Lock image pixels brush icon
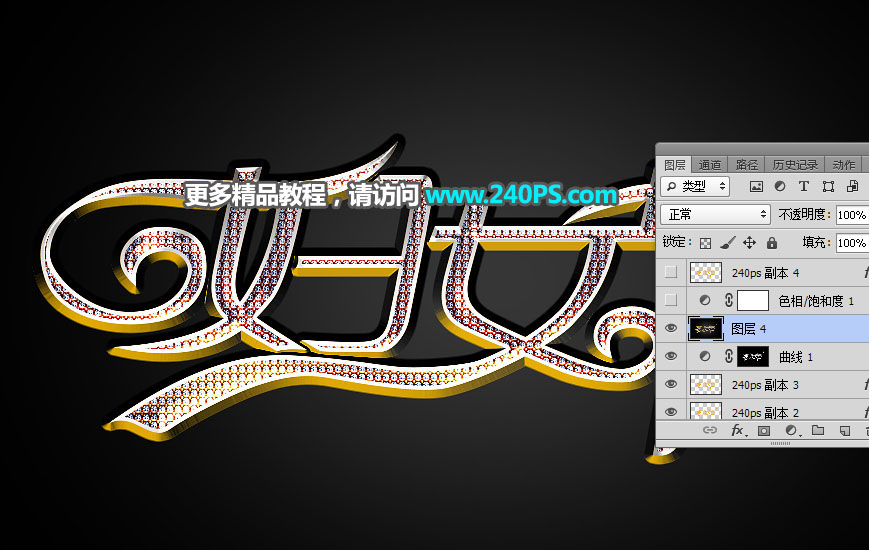Viewport: 869px width, 550px height. tap(728, 243)
